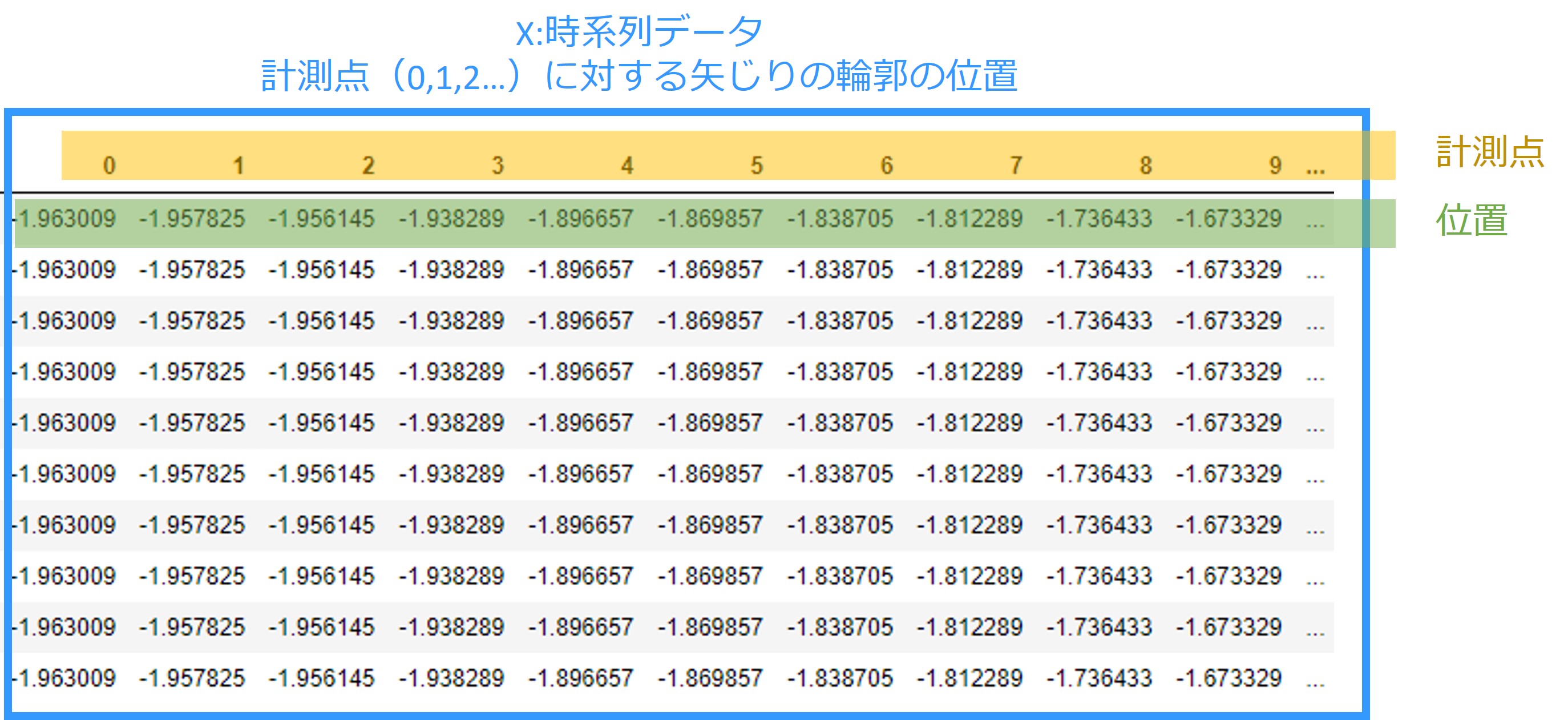Click the green 位置 label

(1471, 220)
